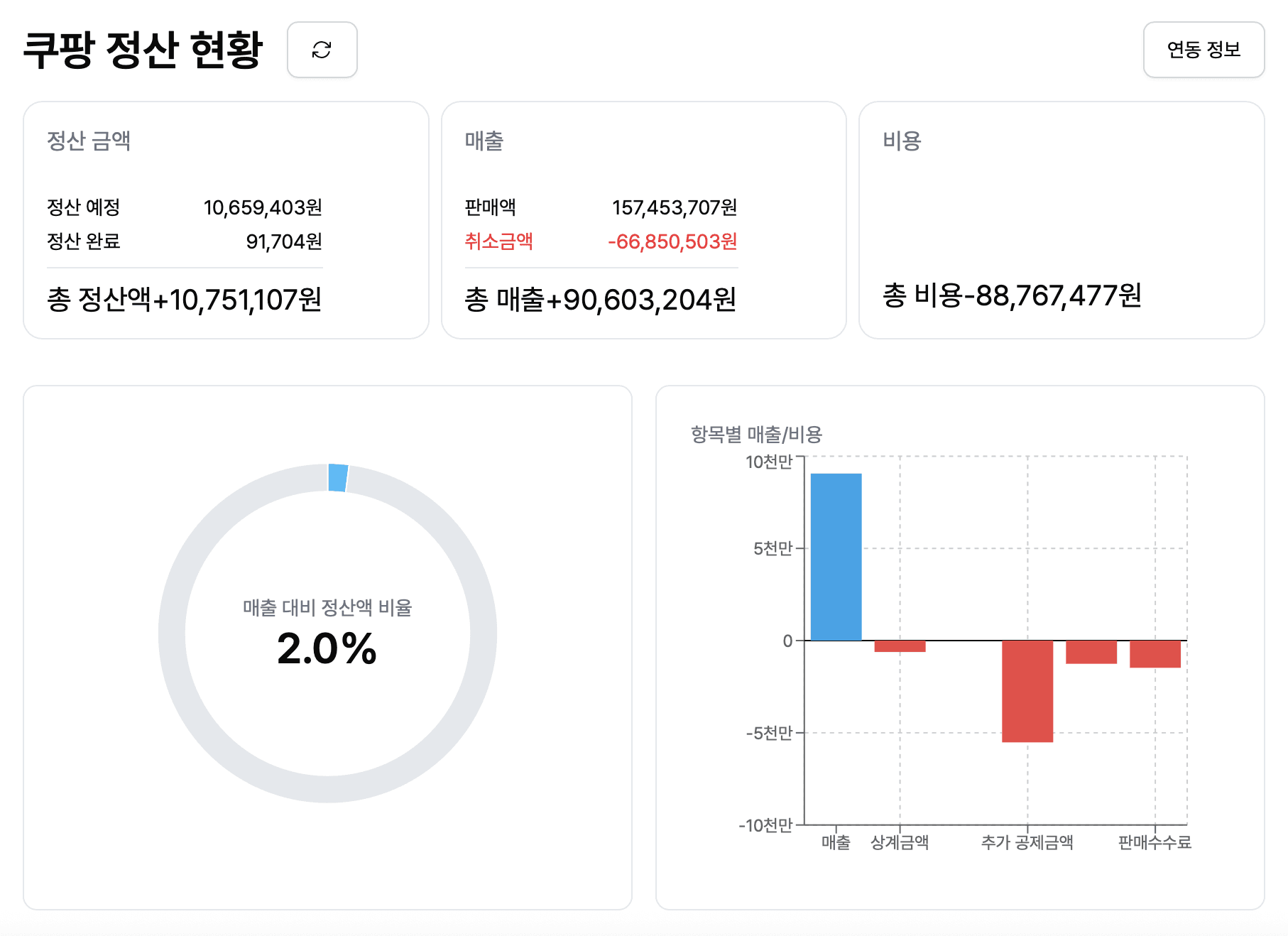Viewport: 1288px width, 936px height.
Task: Click the 매출 x-axis label
Action: [836, 843]
